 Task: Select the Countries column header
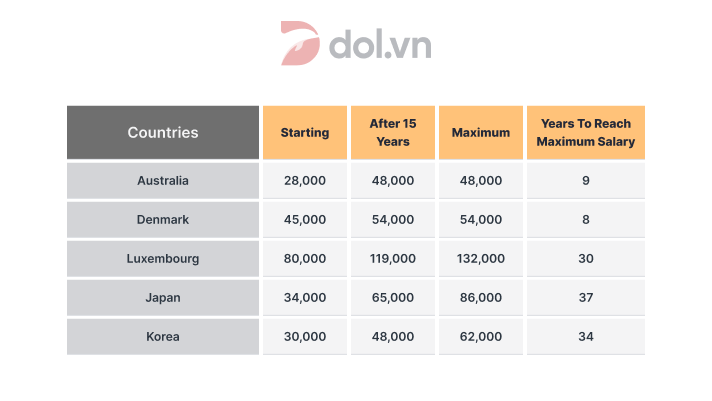coord(163,132)
